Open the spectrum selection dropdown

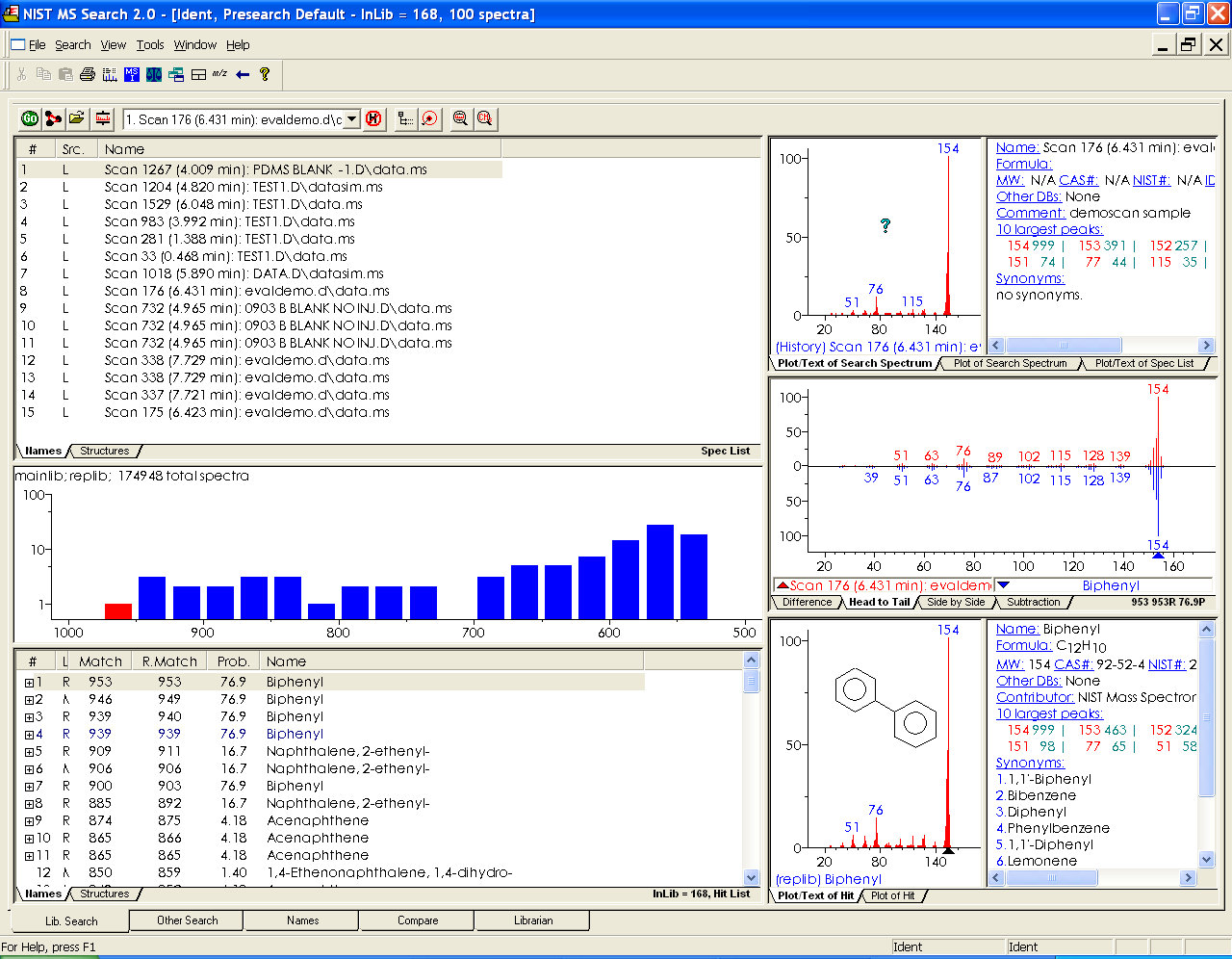click(x=351, y=119)
